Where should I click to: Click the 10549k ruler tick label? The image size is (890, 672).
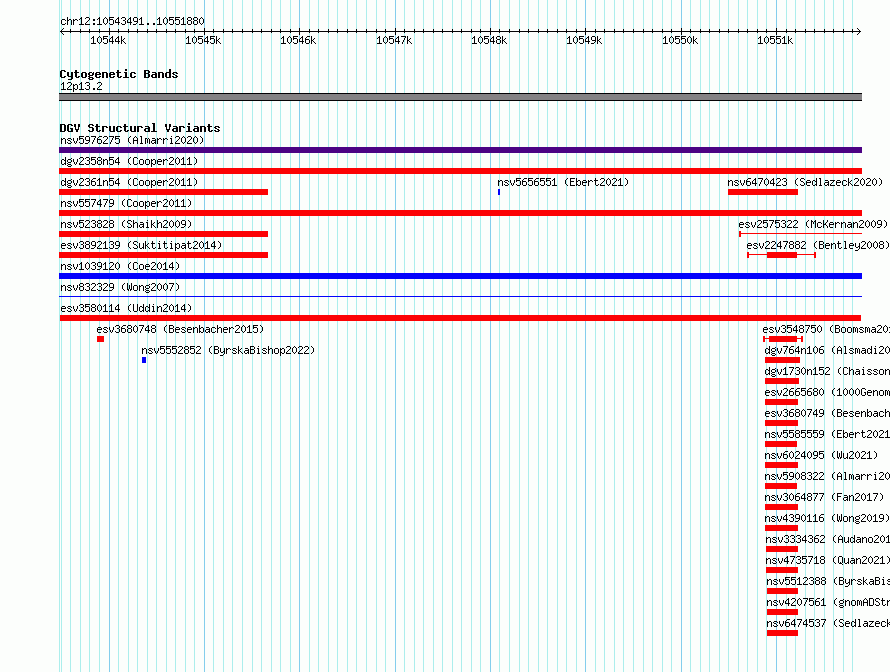(x=584, y=40)
